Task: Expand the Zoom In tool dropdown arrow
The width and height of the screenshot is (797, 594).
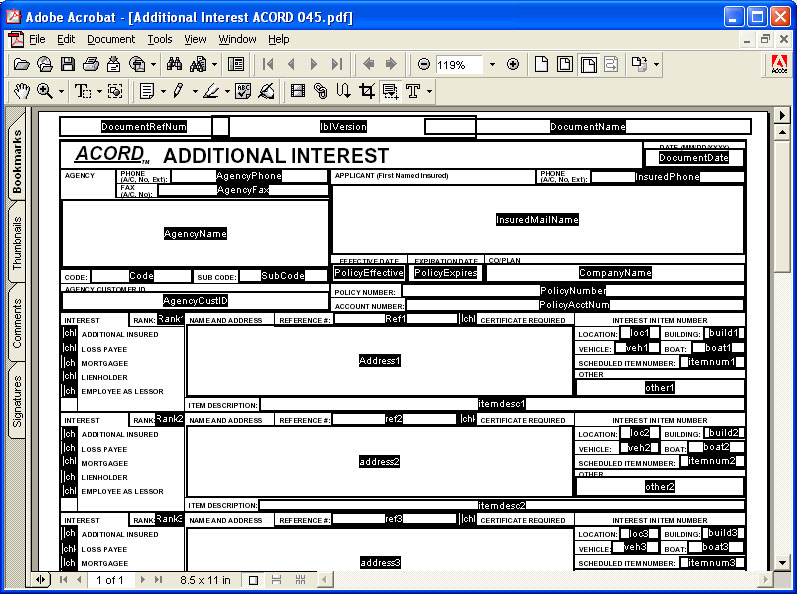Action: (61, 91)
